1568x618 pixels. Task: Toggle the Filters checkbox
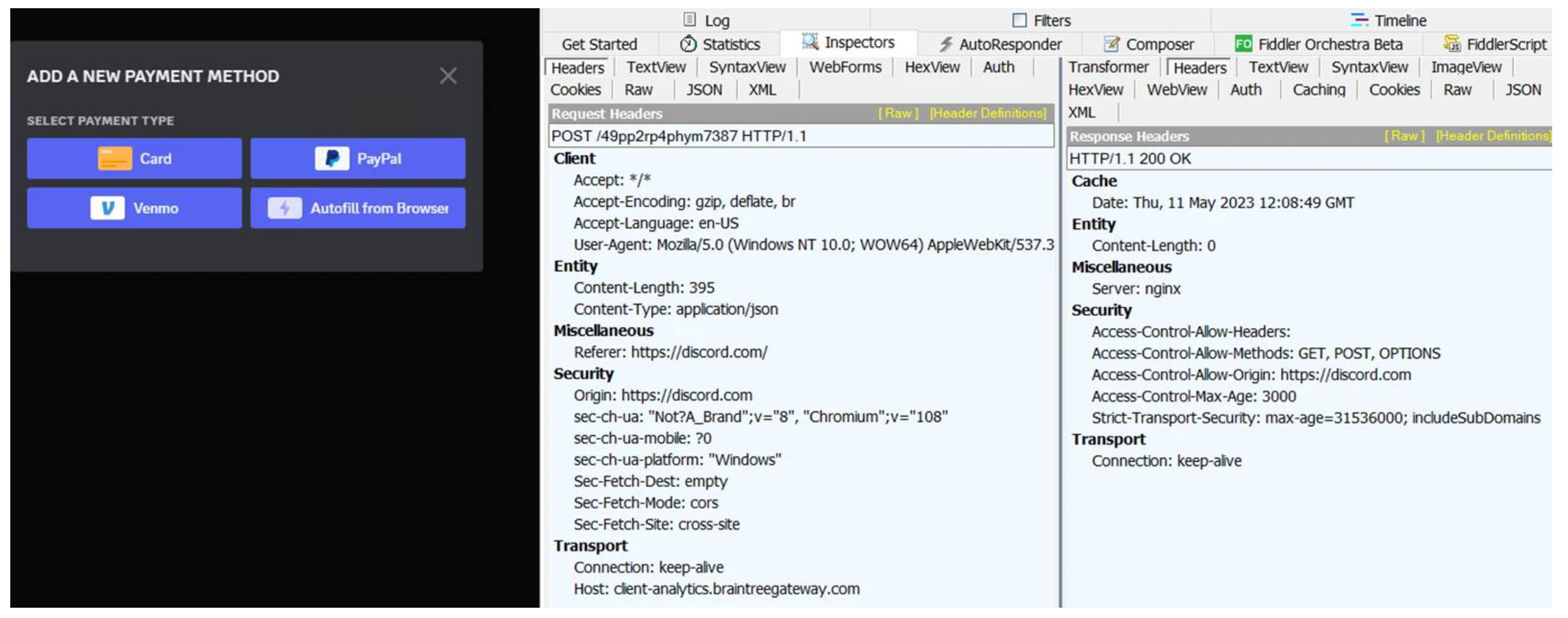point(1019,21)
